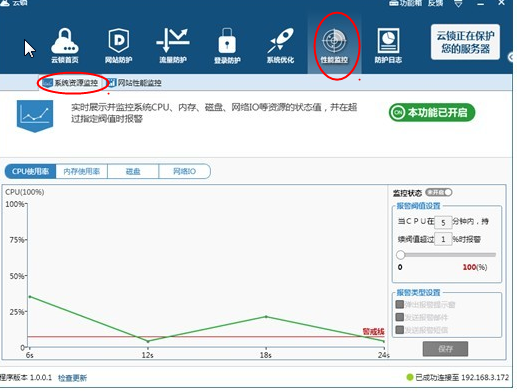The image size is (521, 392).
Task: Minimize the 云锁 window
Action: (480, 4)
